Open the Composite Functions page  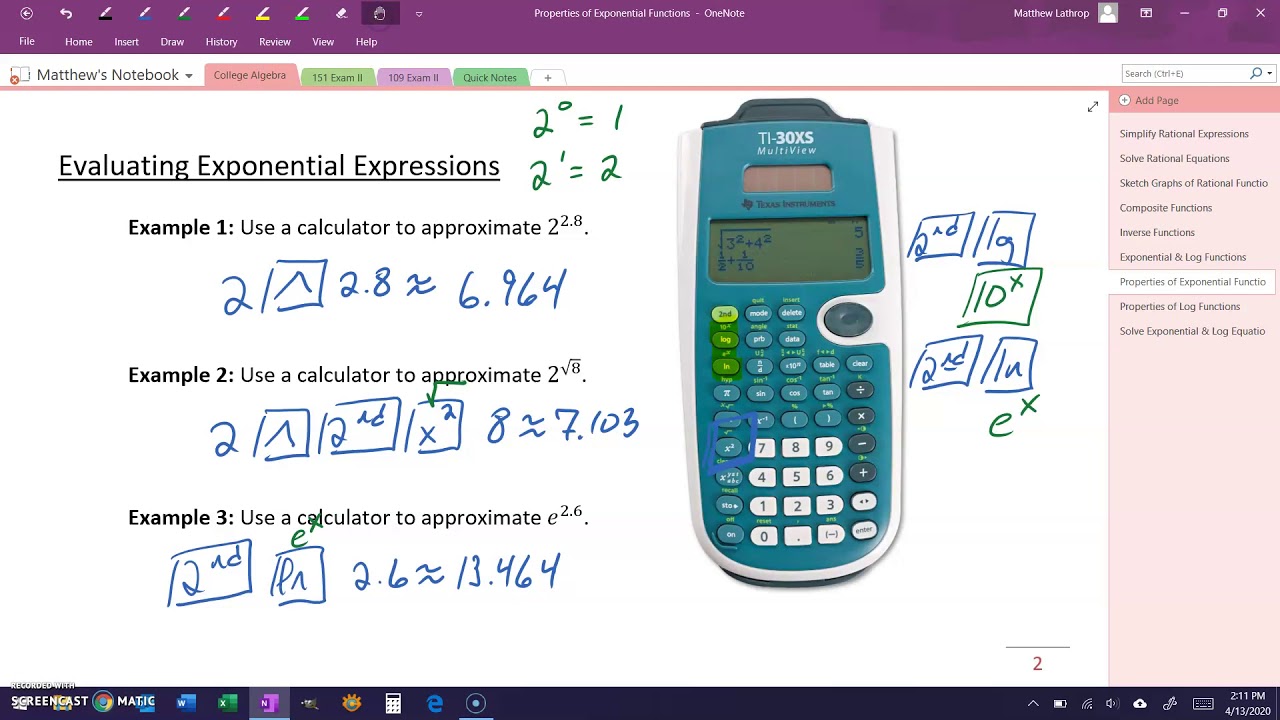point(1165,208)
